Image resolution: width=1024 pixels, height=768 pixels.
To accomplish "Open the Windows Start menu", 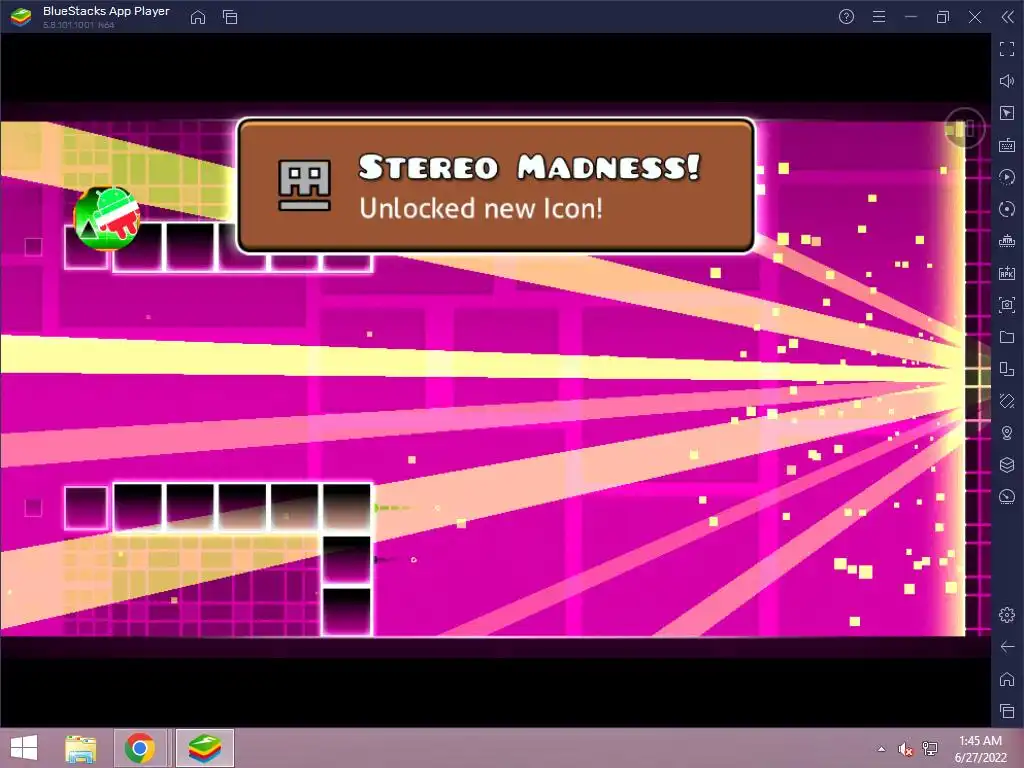I will tap(24, 748).
